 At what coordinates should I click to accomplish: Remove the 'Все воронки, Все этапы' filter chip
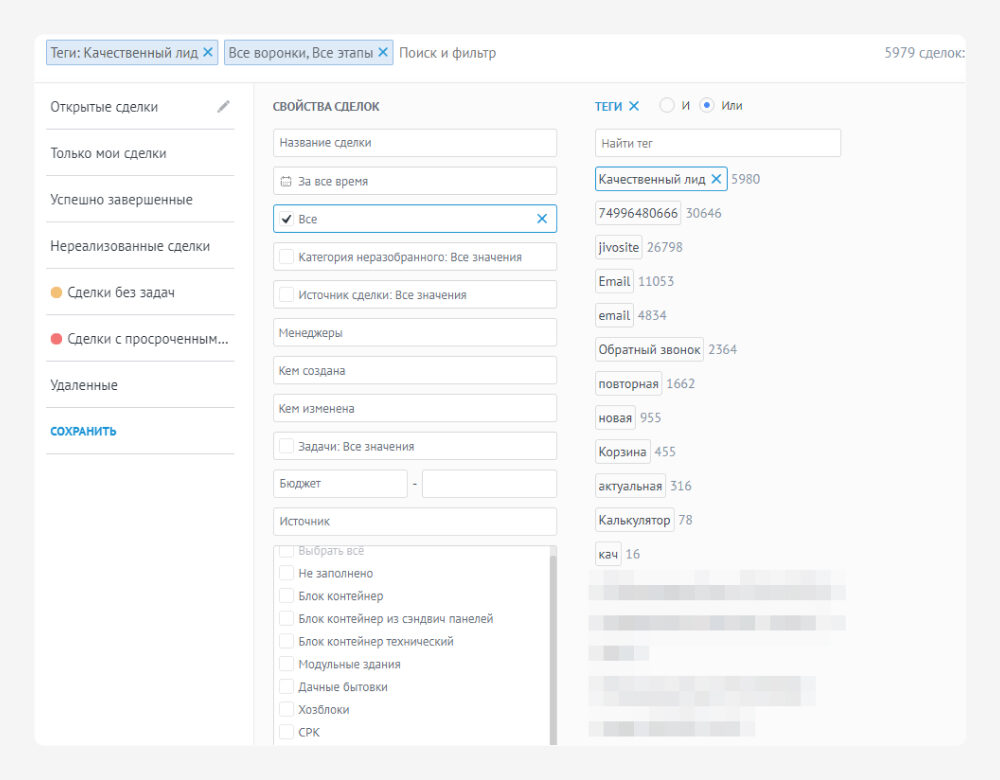(383, 53)
